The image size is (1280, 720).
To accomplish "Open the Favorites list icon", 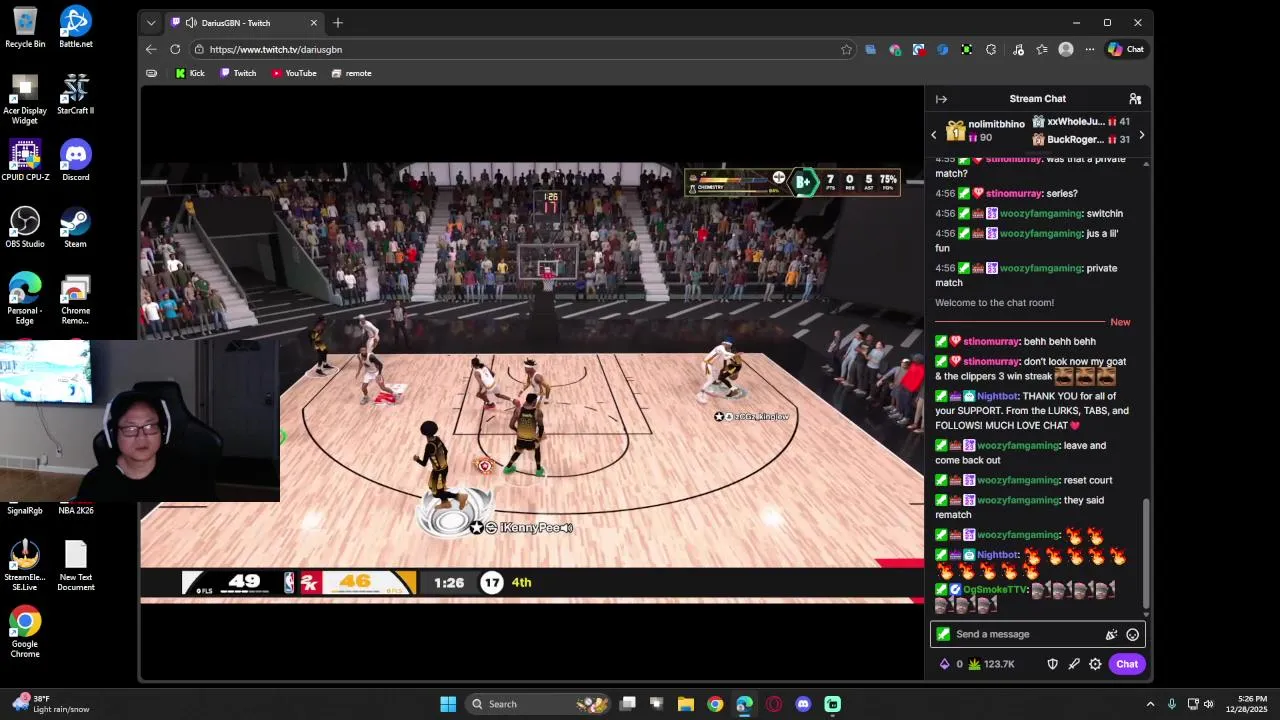I will (1042, 49).
